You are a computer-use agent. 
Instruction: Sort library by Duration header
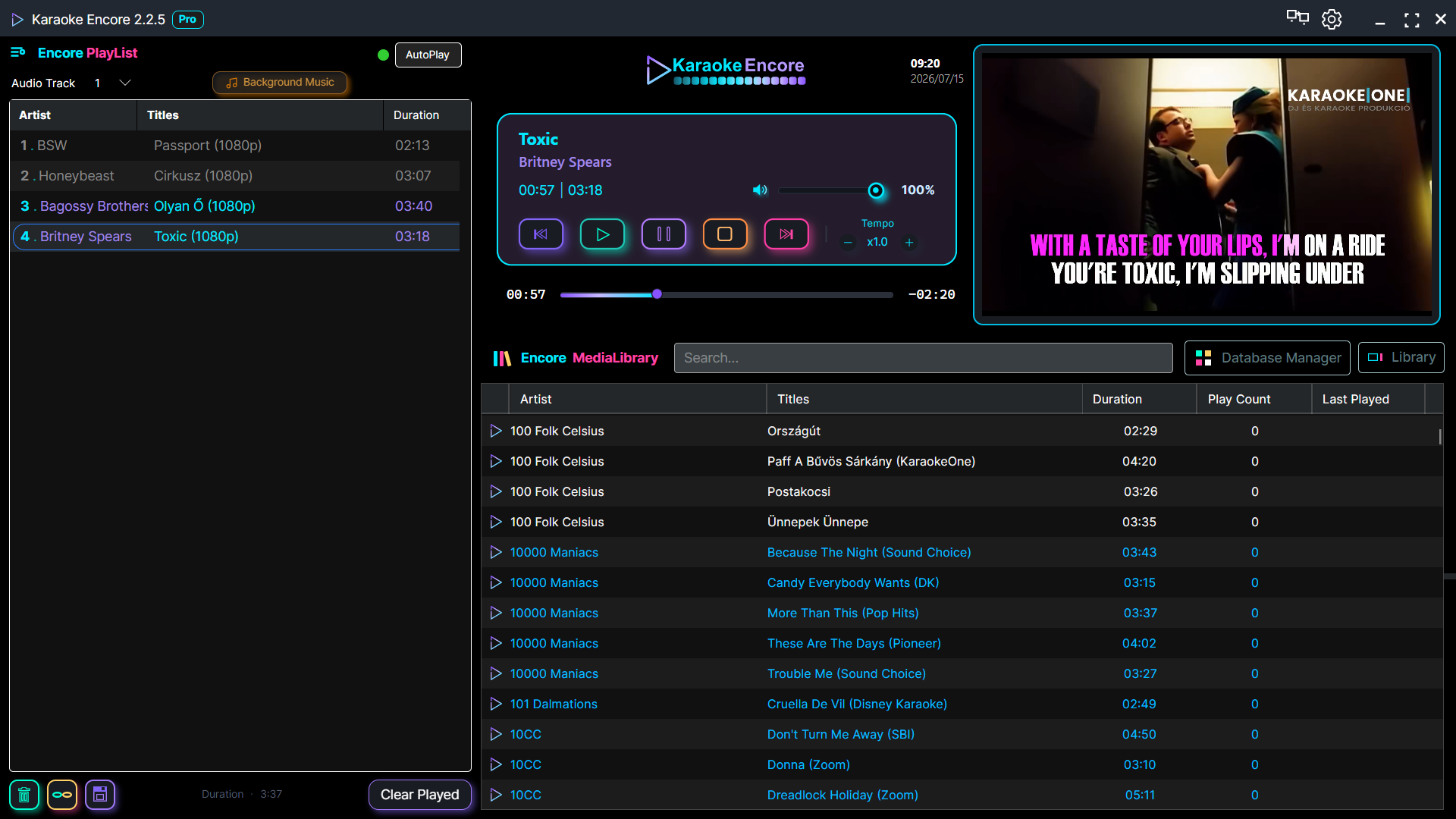(x=1140, y=399)
